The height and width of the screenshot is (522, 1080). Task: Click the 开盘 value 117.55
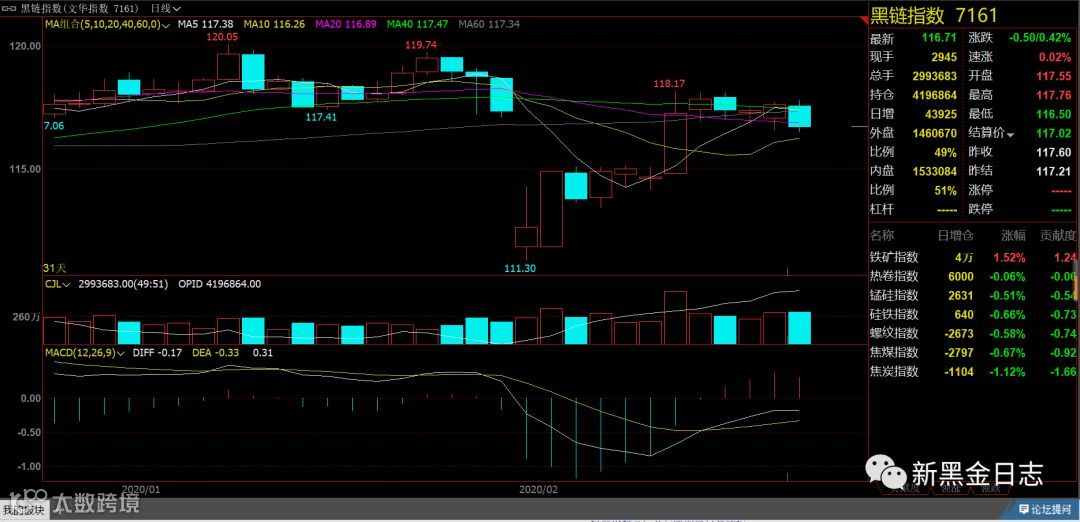(x=1054, y=76)
